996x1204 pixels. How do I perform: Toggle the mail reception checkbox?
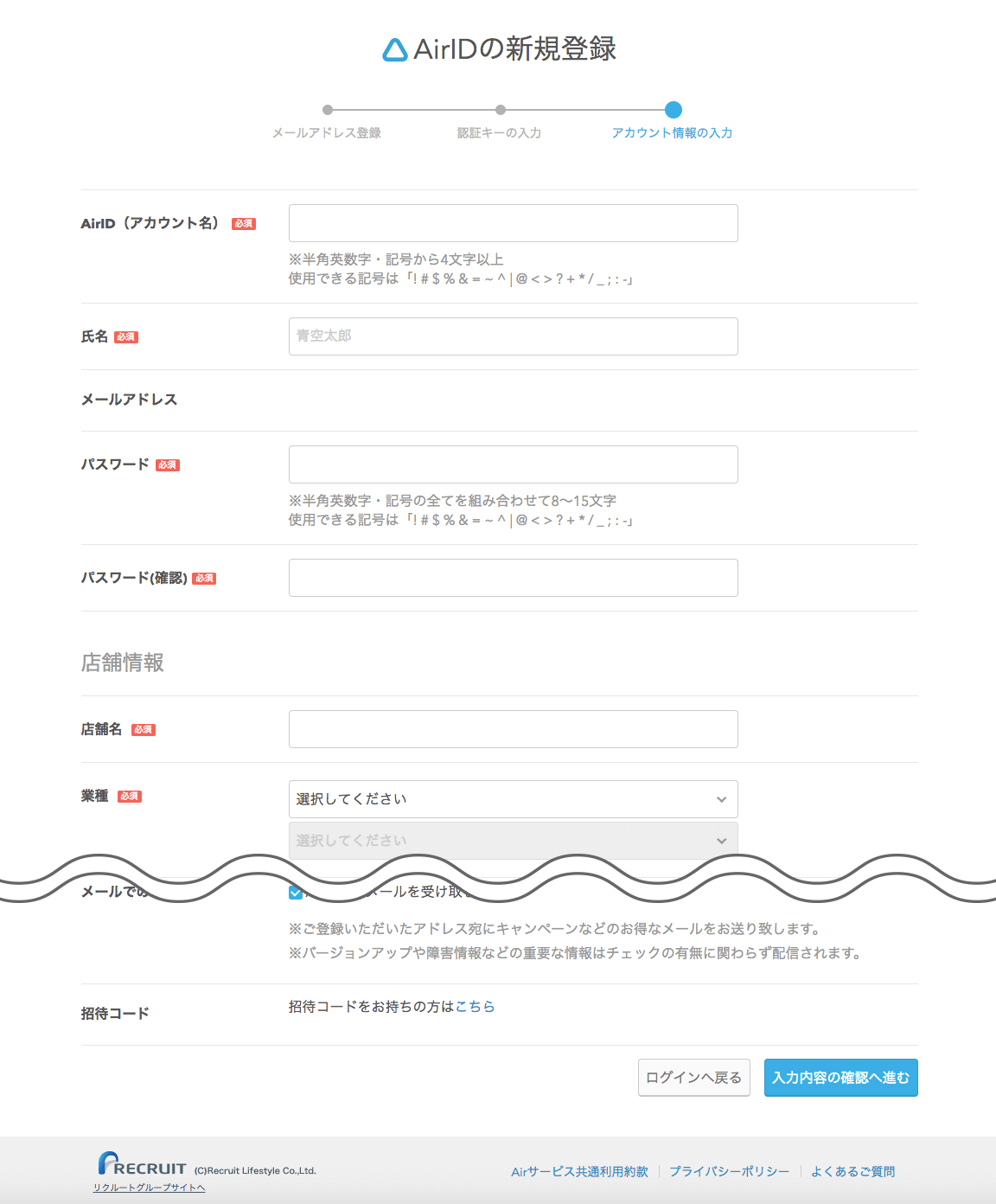296,893
